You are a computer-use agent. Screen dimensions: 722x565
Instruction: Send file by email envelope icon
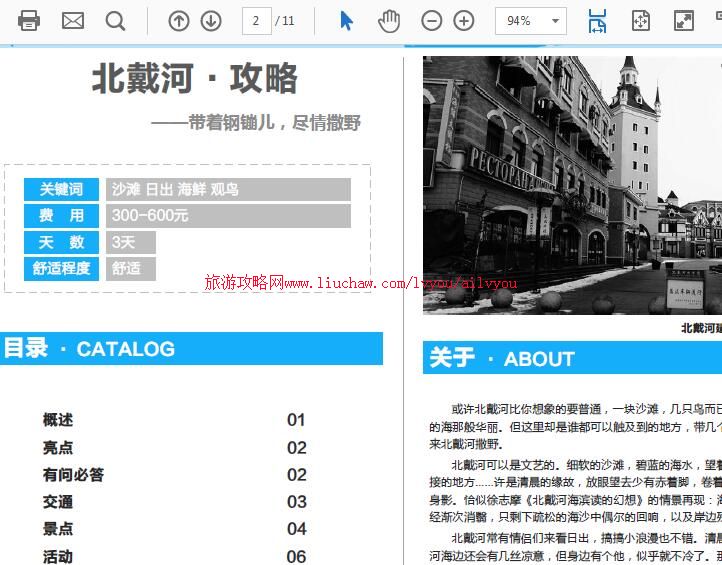(x=73, y=21)
